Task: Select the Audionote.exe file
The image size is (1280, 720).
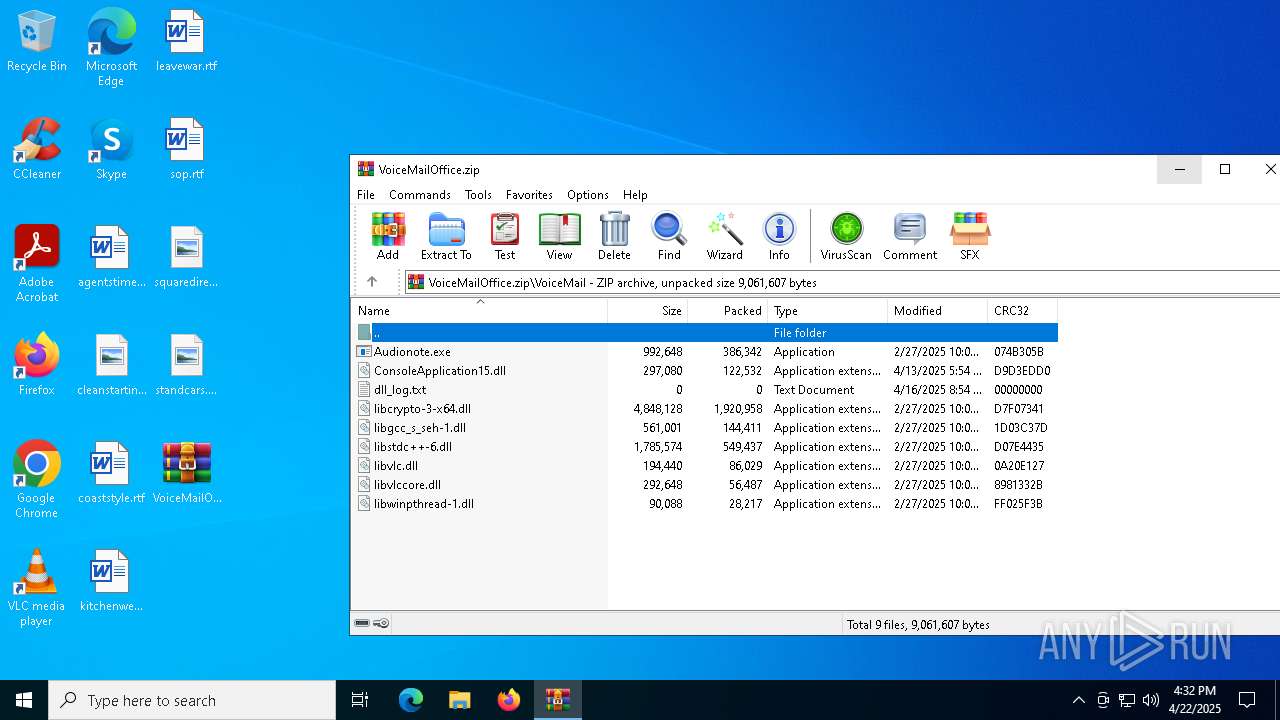Action: (x=705, y=352)
